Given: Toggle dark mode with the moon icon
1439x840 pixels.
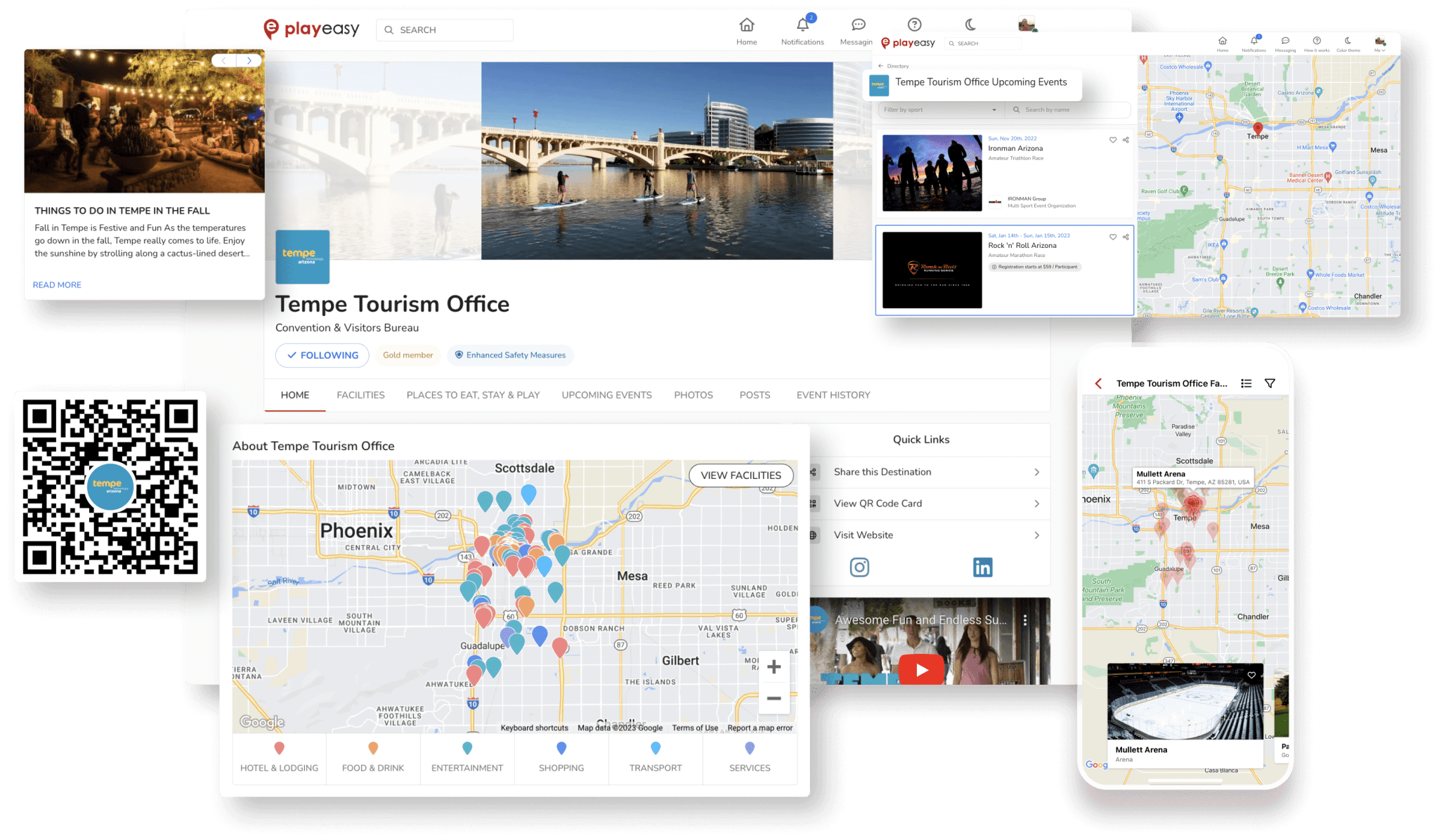Looking at the screenshot, I should point(971,24).
